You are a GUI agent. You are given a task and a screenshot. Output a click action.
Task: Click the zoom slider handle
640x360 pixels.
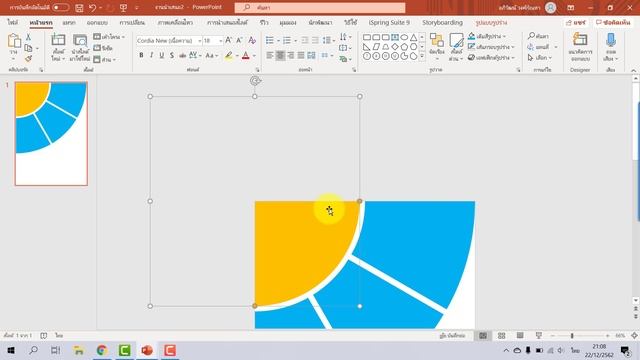572,336
